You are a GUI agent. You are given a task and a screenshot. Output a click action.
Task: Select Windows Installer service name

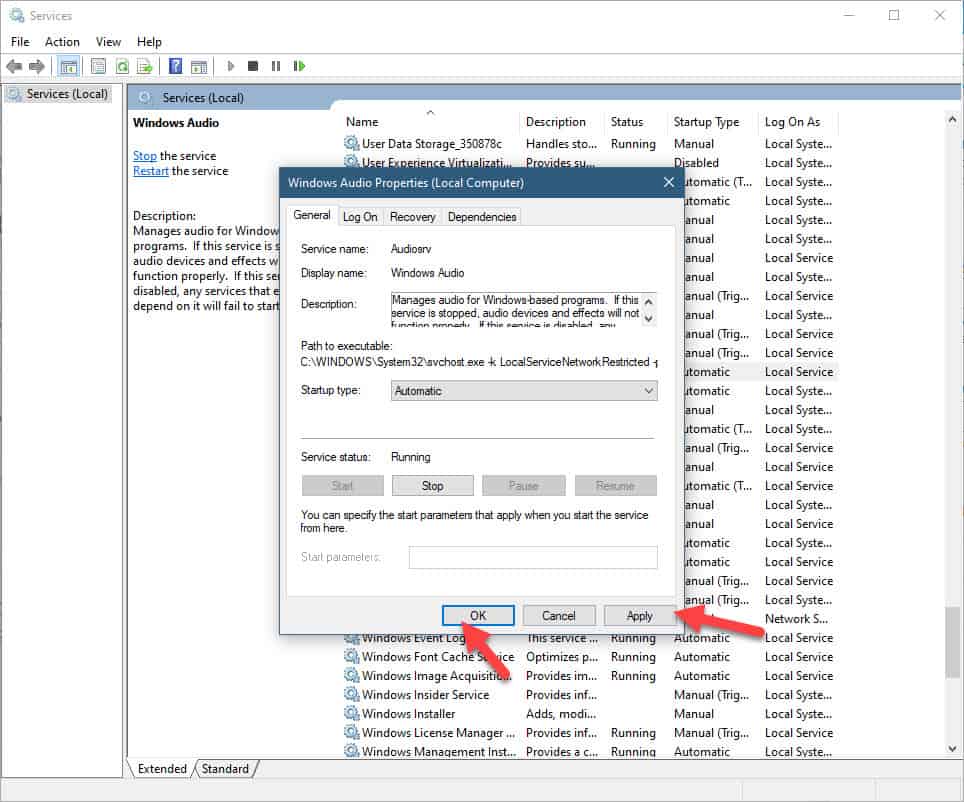click(408, 713)
